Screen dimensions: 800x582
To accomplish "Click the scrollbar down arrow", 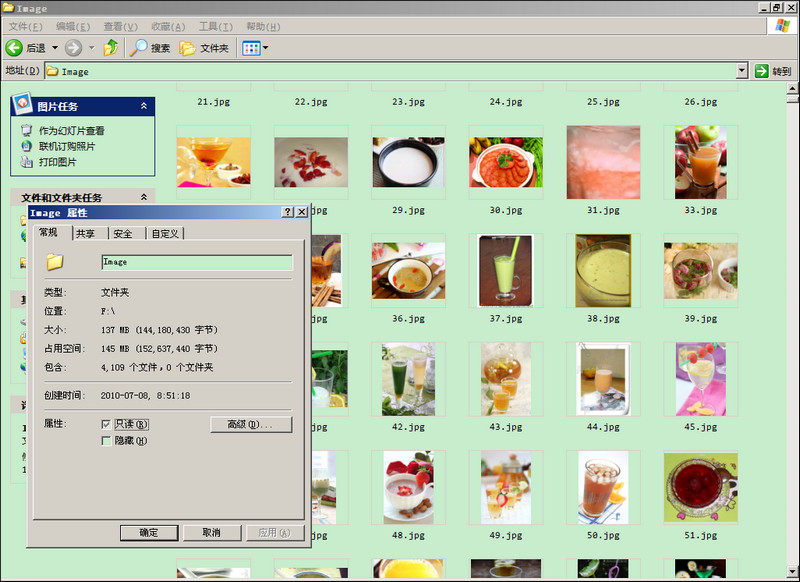I will point(792,572).
